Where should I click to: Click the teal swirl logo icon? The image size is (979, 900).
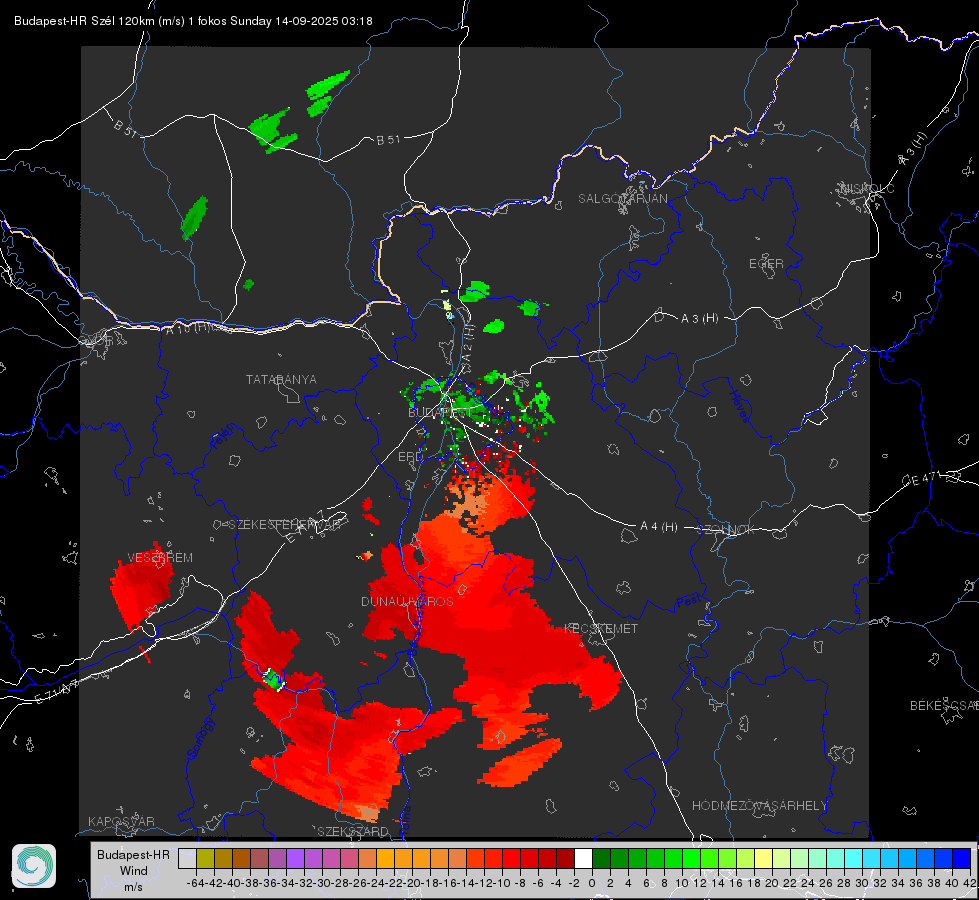(x=34, y=866)
